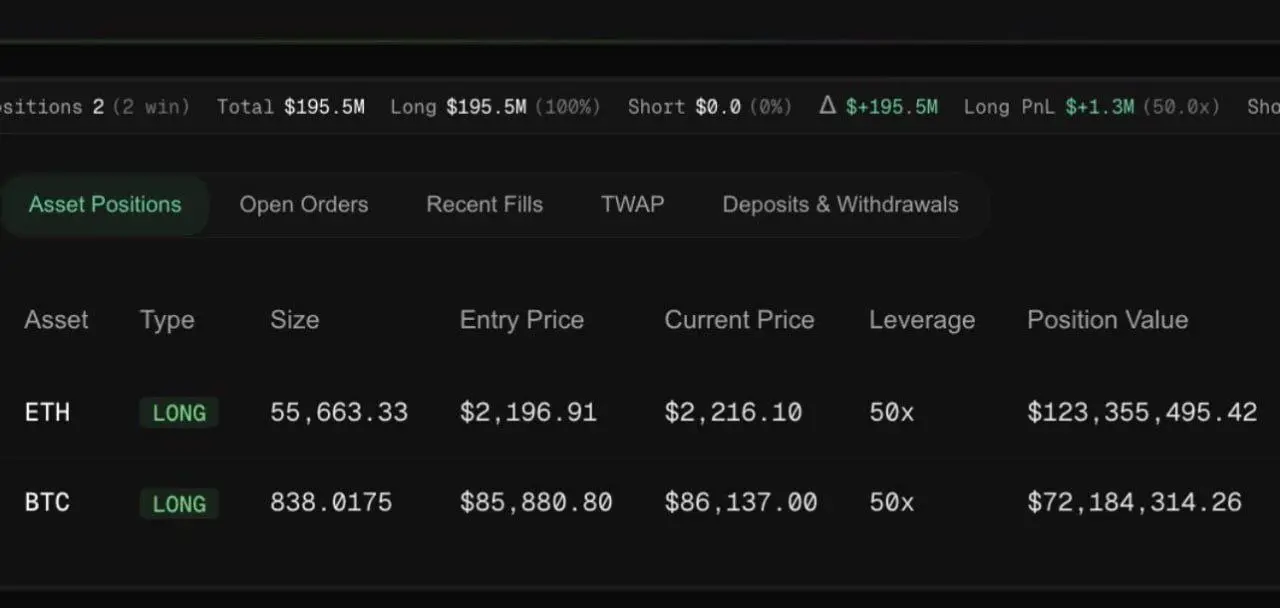Image resolution: width=1280 pixels, height=608 pixels.
Task: Click the LONG badge on BTC row
Action: pyautogui.click(x=179, y=504)
